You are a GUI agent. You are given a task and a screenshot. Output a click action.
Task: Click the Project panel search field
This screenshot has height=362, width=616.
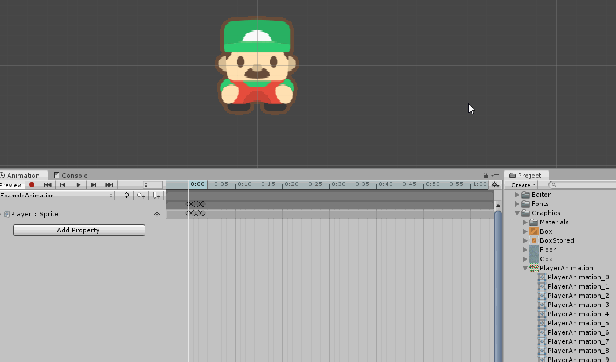[581, 184]
